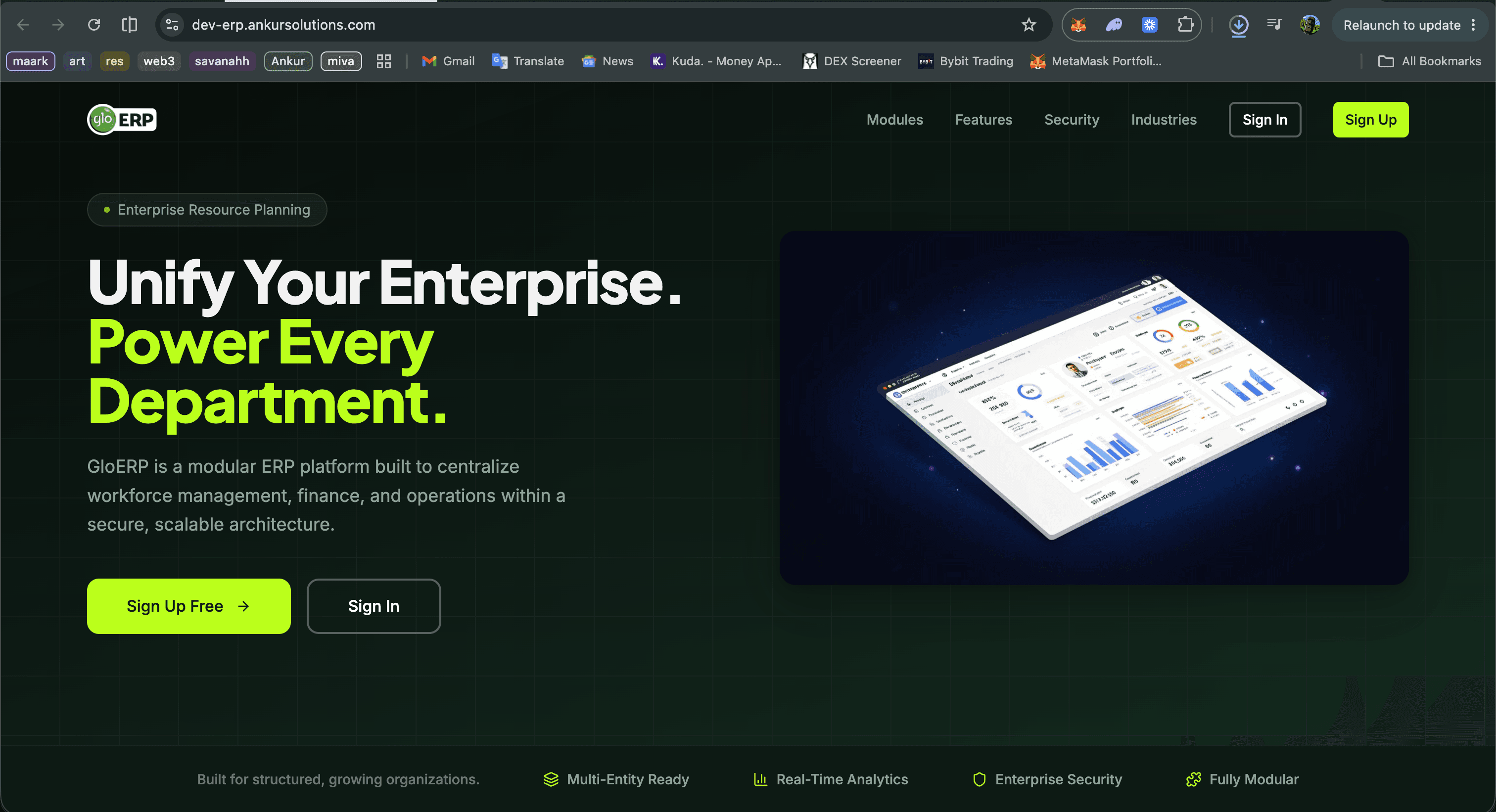This screenshot has height=812, width=1496.
Task: Click the GloERP logo
Action: [x=122, y=120]
